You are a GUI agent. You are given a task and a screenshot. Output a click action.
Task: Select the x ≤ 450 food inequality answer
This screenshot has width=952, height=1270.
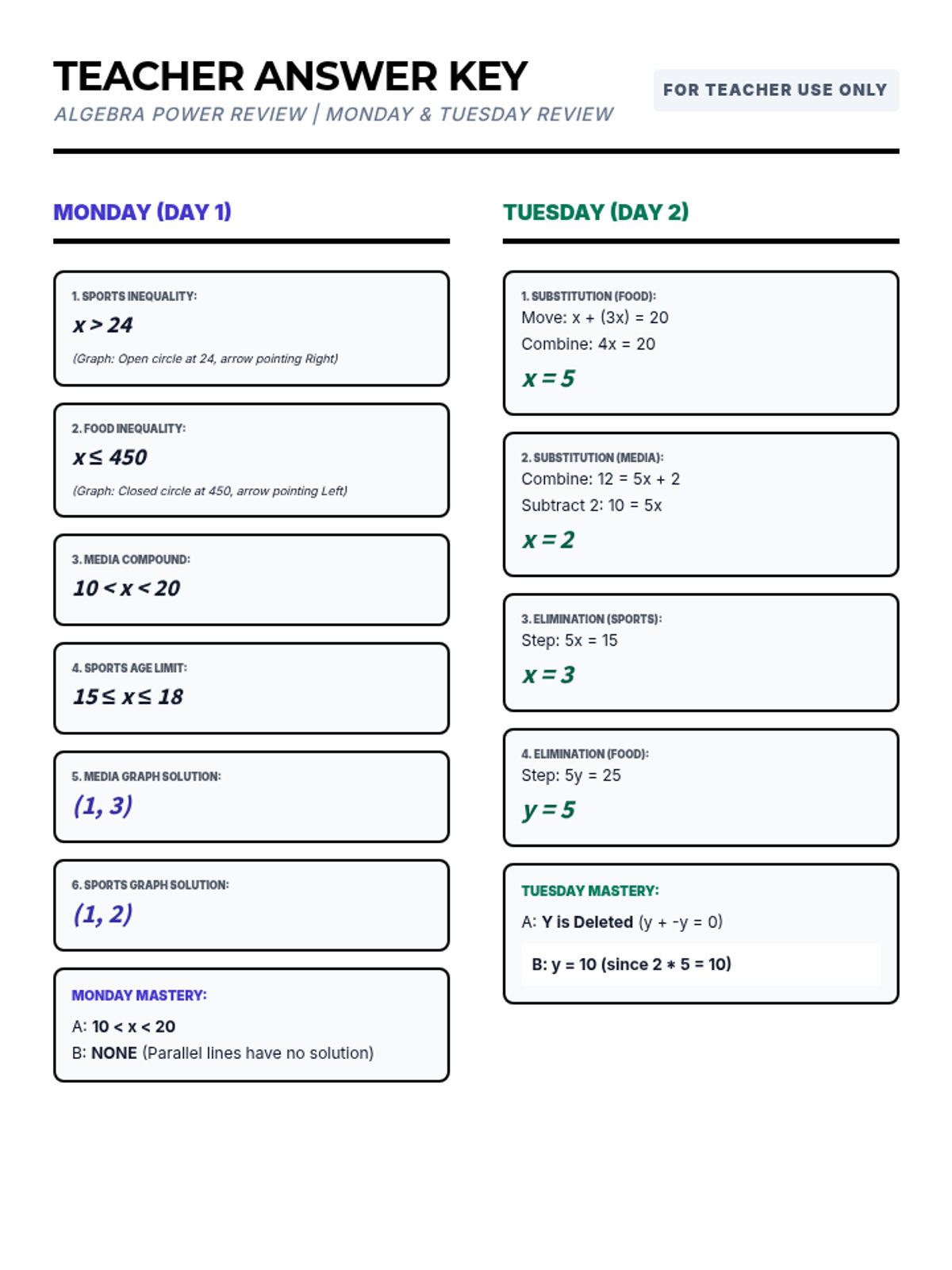coord(110,457)
